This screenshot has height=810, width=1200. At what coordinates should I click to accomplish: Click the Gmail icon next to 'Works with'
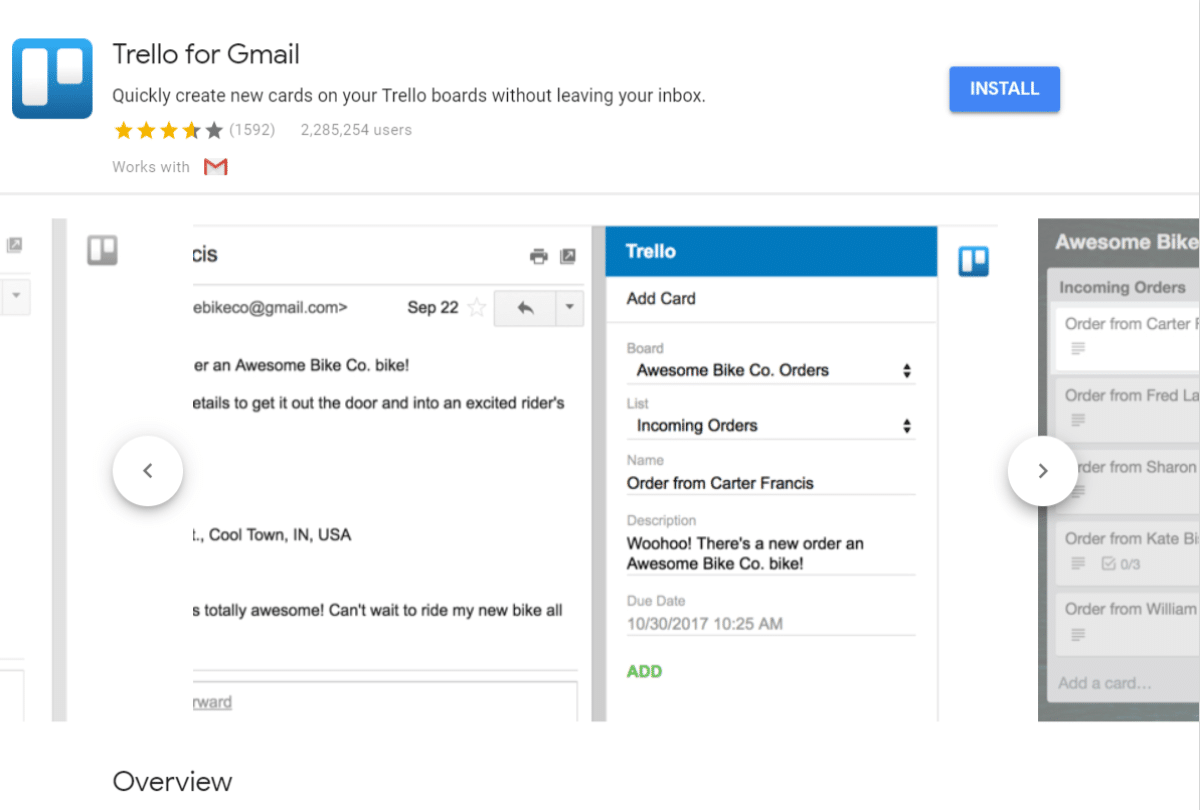click(x=215, y=167)
